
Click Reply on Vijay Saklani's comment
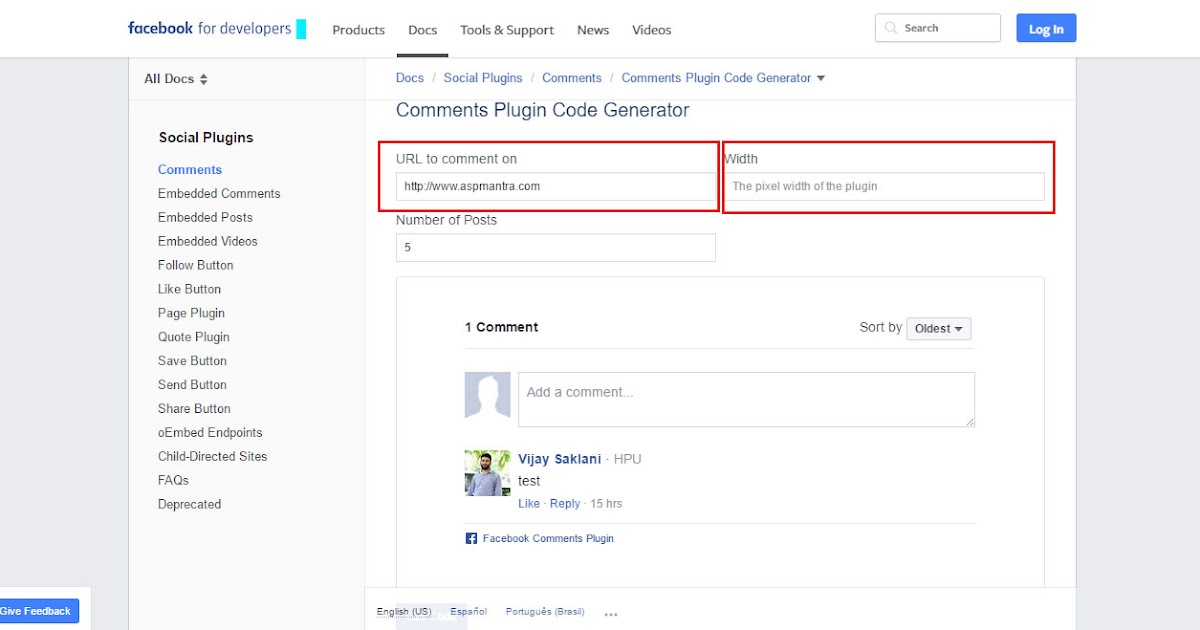[x=565, y=503]
